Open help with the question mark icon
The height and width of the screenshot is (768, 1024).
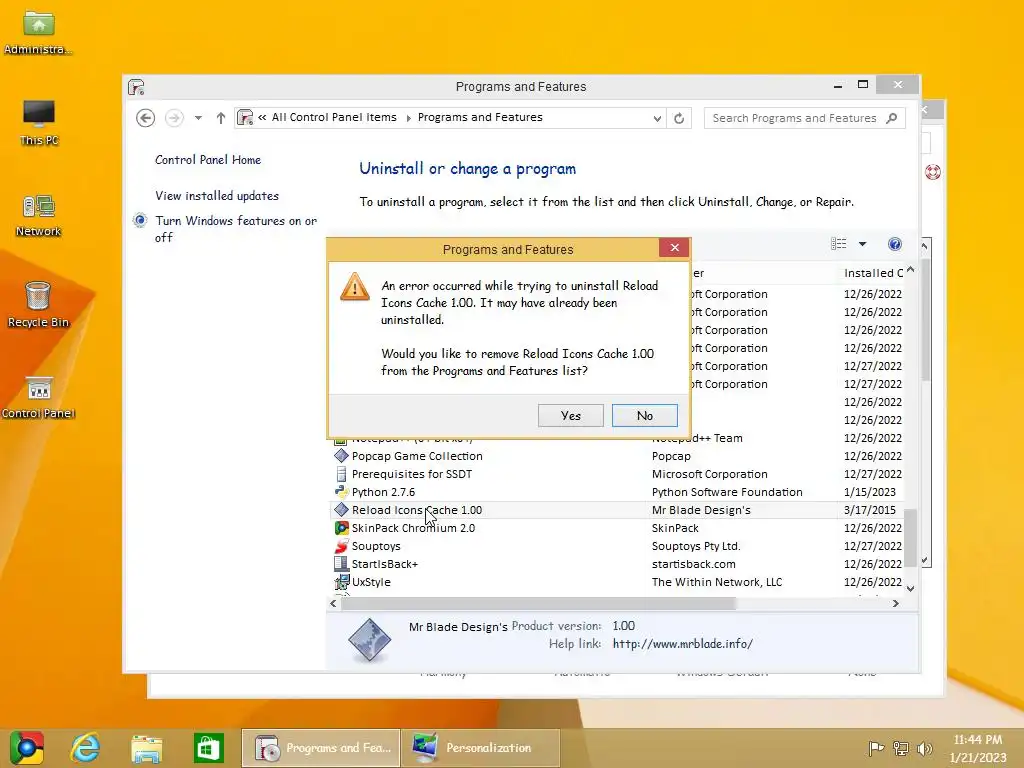(895, 244)
